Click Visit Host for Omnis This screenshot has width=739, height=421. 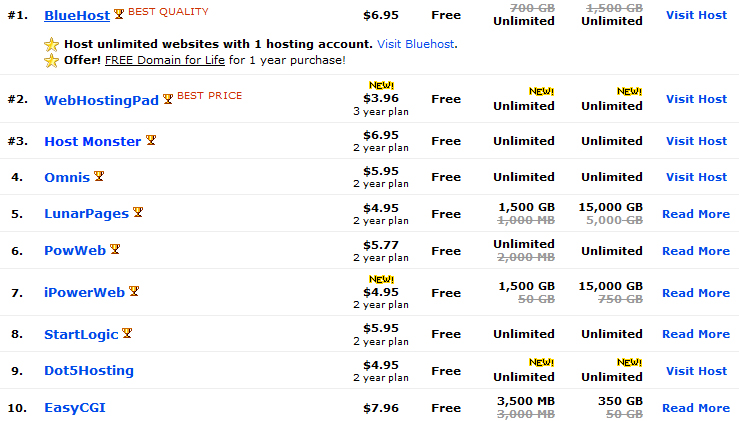(696, 177)
